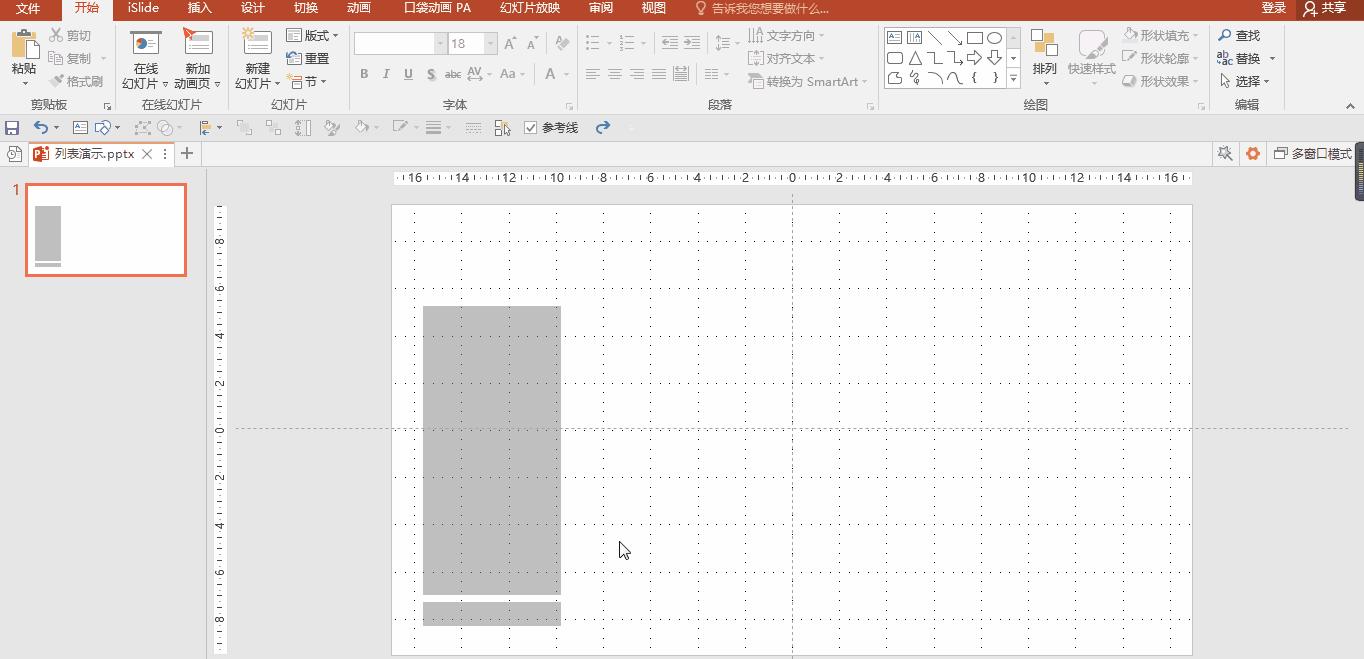Insert a rectangle shape

coord(975,37)
